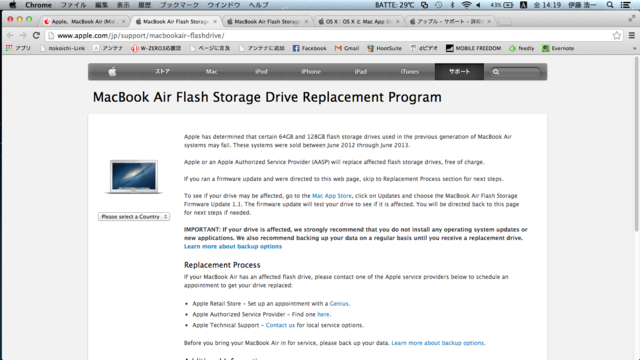The height and width of the screenshot is (360, 640).
Task: Open the アンテナに追加 bookmark
Action: 262,48
